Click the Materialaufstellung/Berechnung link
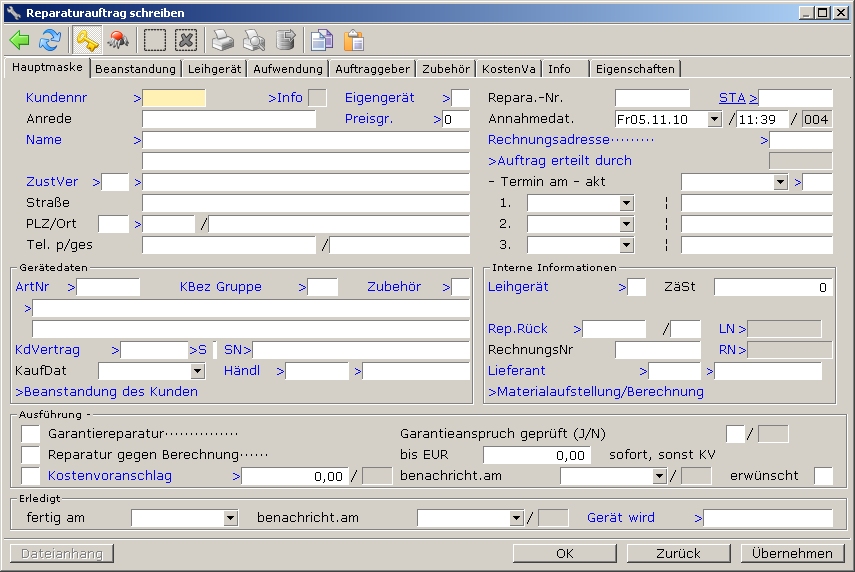This screenshot has height=572, width=855. pos(595,392)
